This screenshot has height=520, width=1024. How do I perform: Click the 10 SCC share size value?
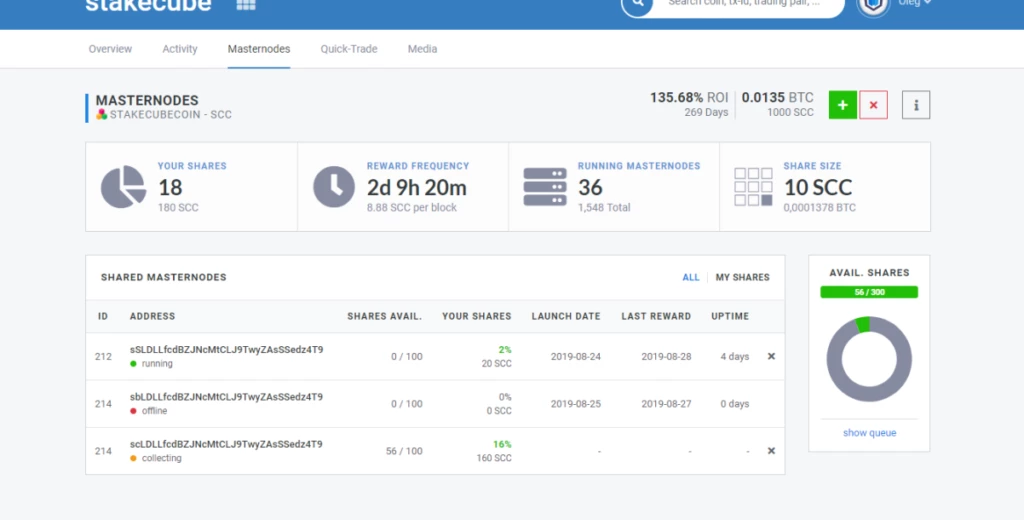(818, 187)
